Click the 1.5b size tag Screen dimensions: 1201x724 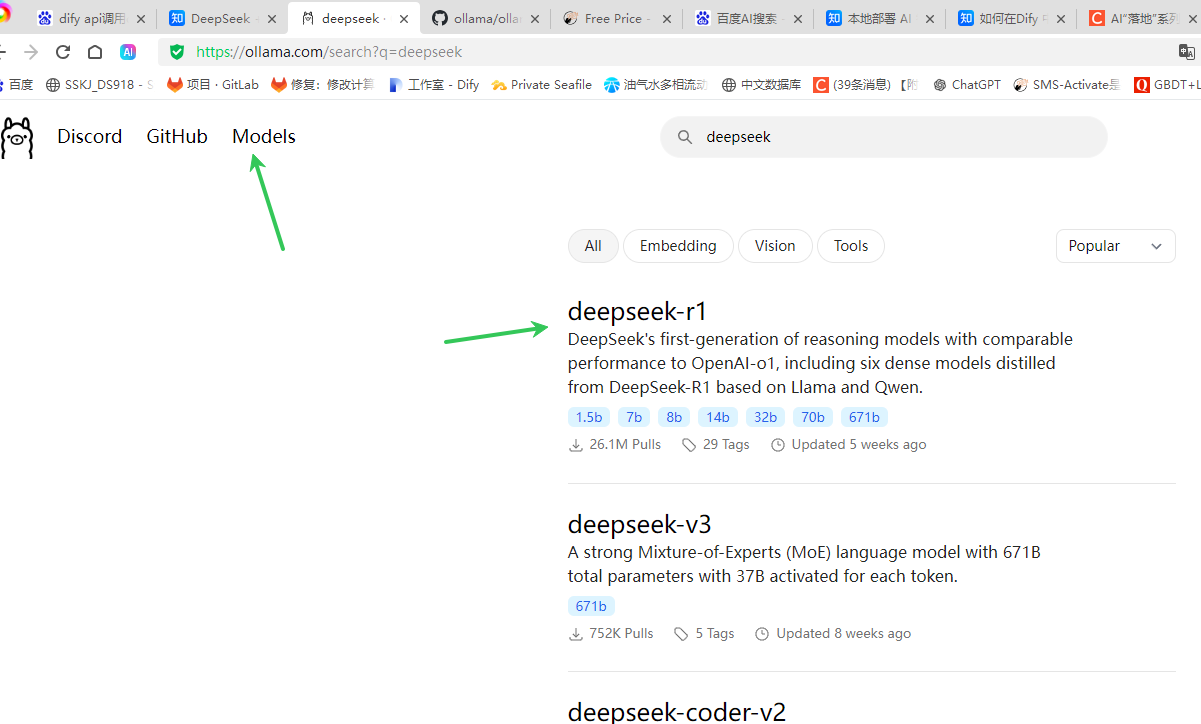coord(589,417)
